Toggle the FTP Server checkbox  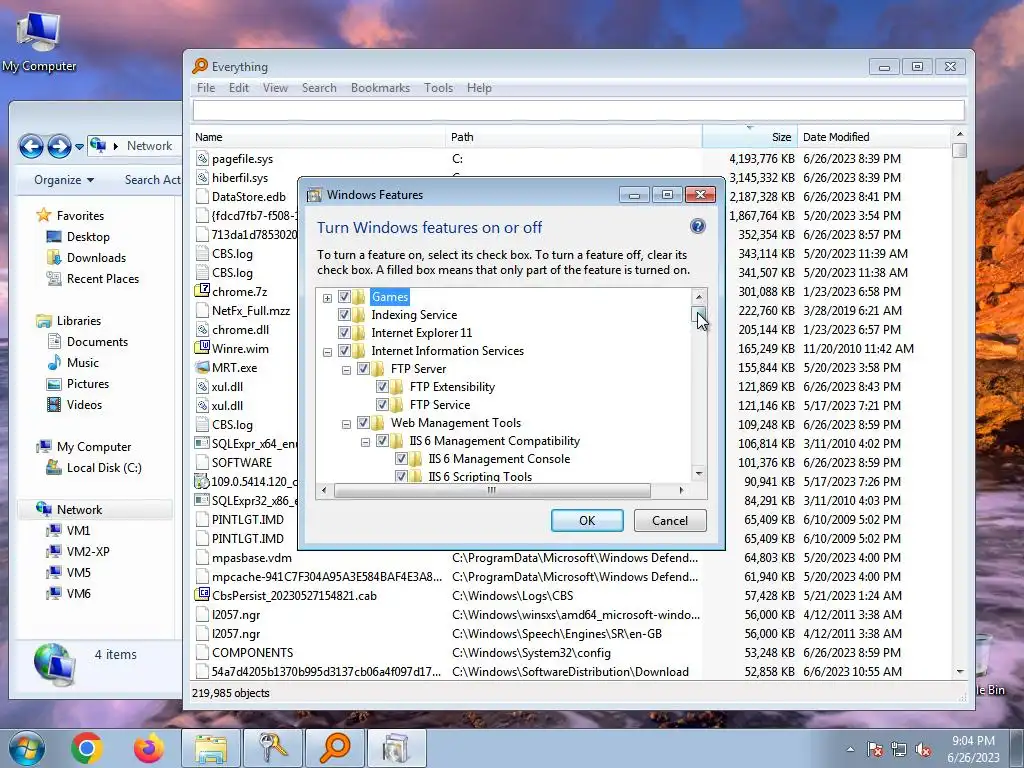coord(363,368)
